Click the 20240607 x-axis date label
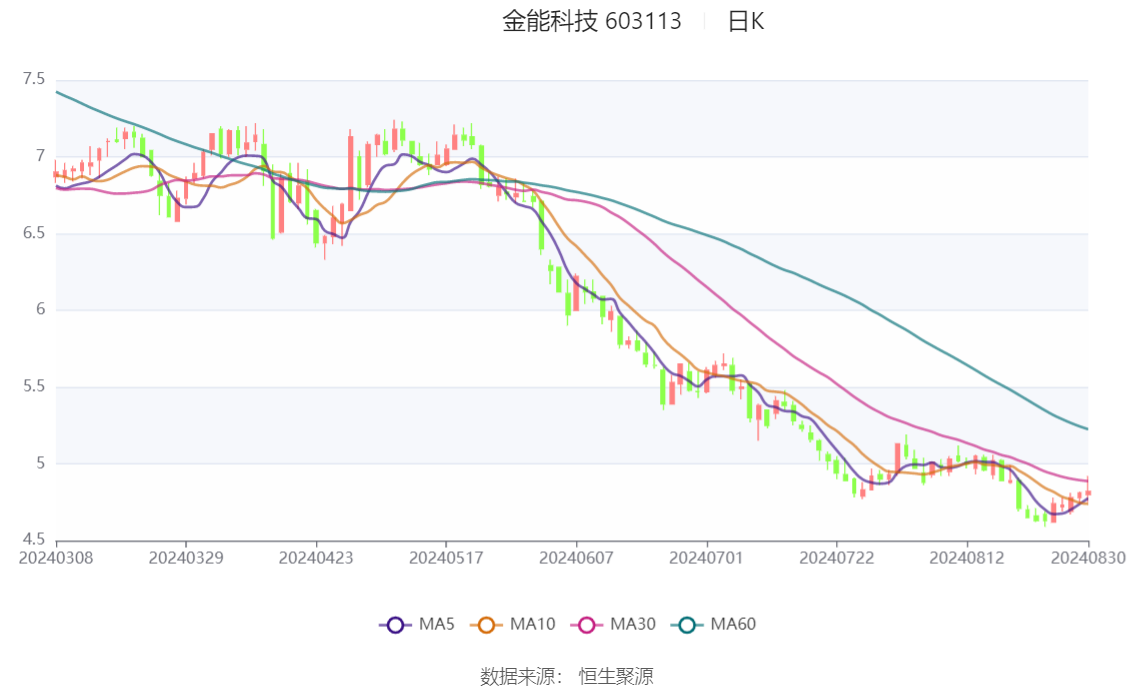 pyautogui.click(x=576, y=557)
